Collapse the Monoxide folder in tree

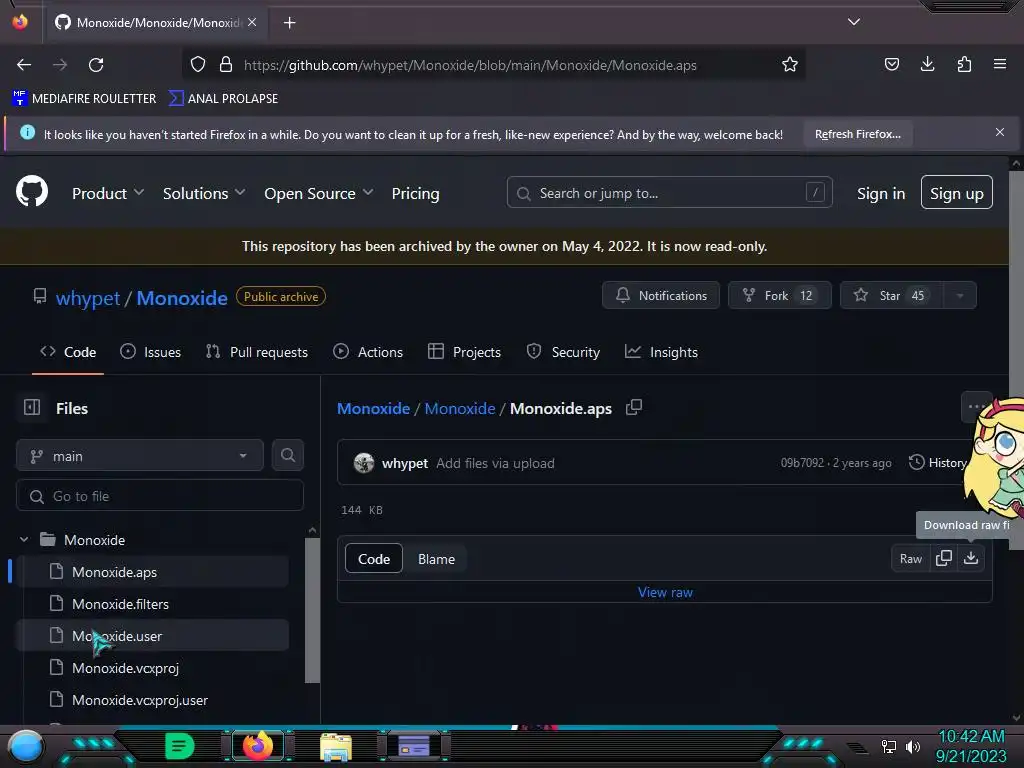24,539
